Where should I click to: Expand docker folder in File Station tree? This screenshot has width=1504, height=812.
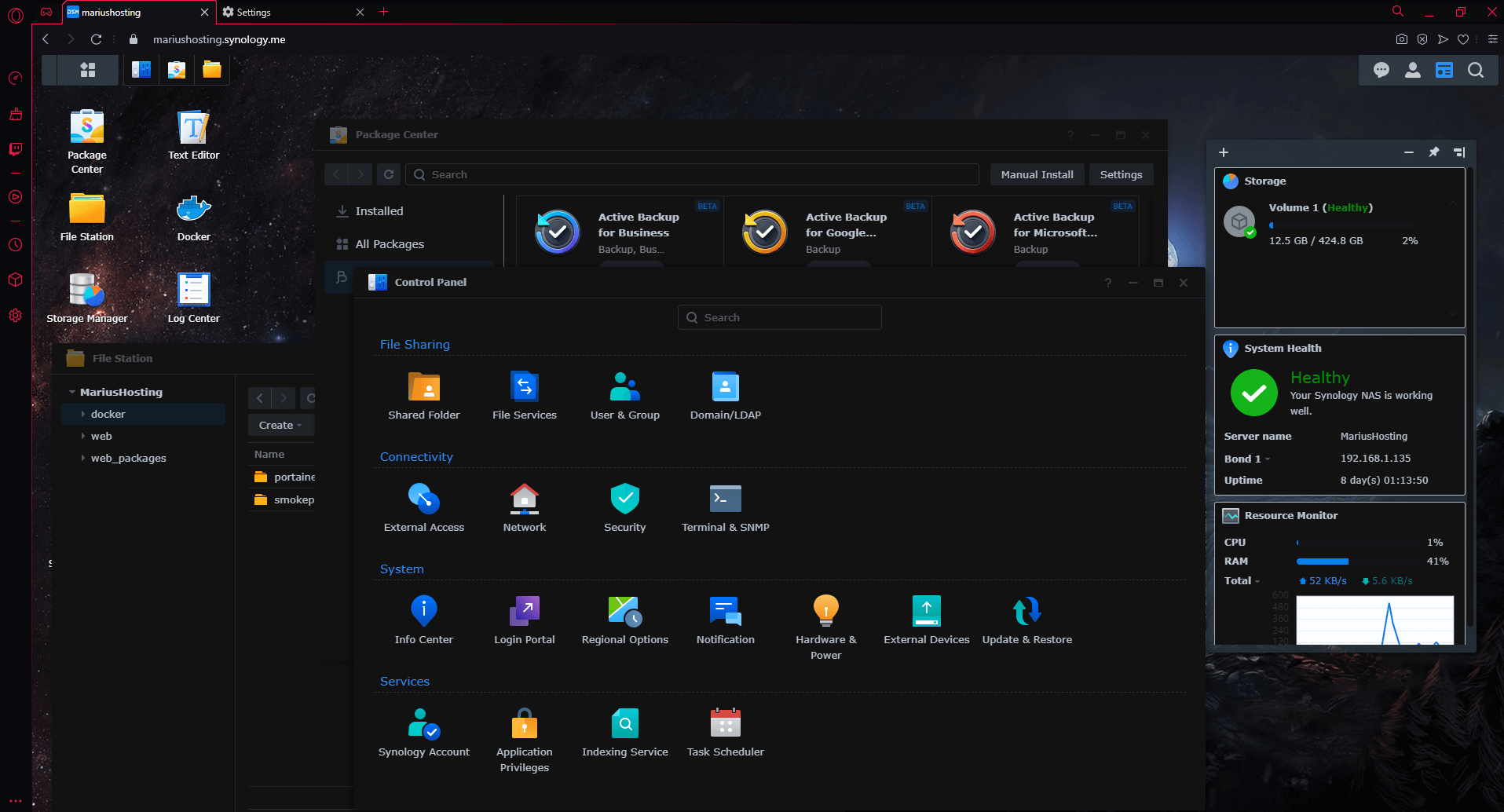point(83,414)
